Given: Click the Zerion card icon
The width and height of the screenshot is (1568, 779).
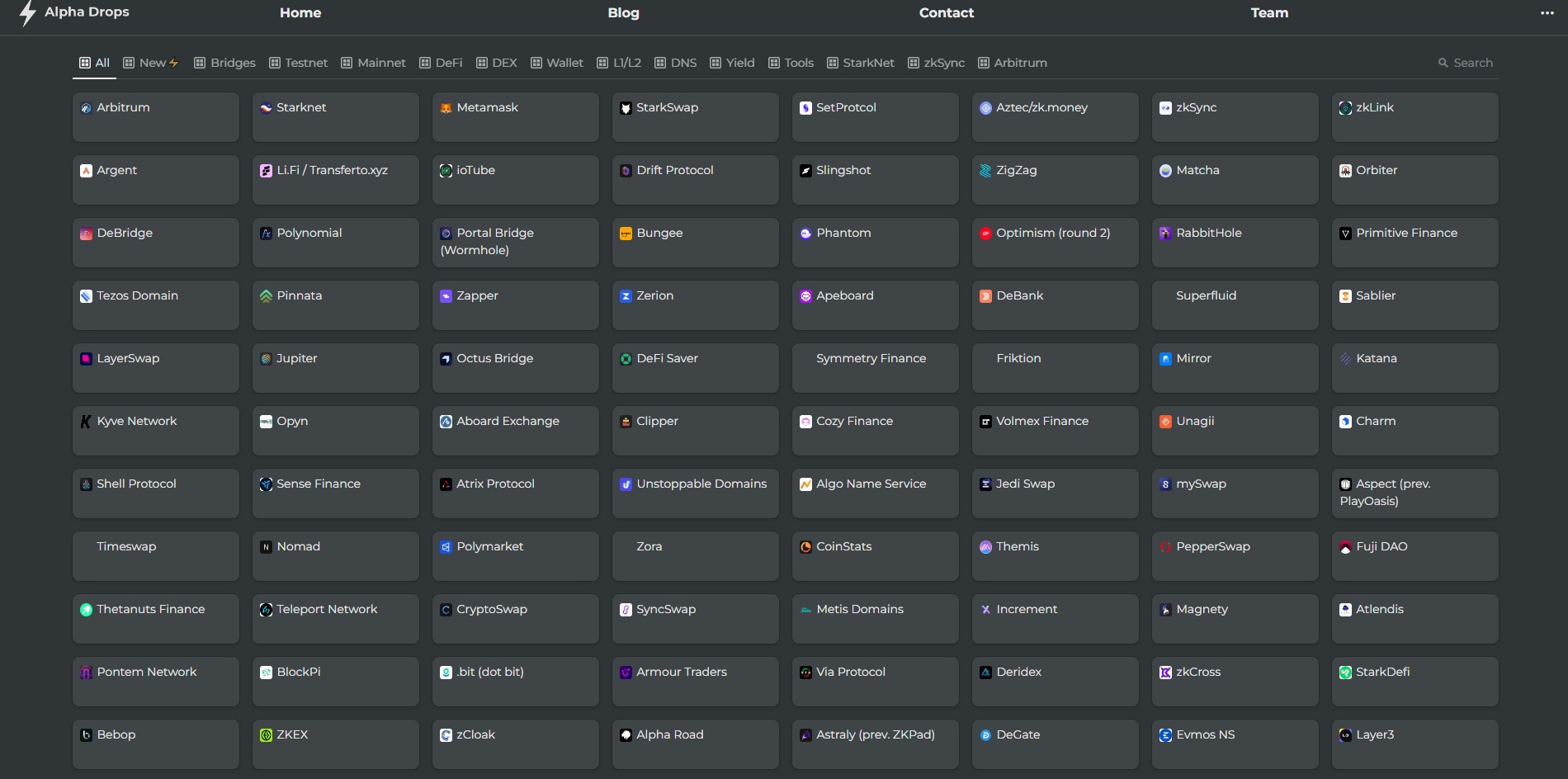Looking at the screenshot, I should (x=626, y=296).
